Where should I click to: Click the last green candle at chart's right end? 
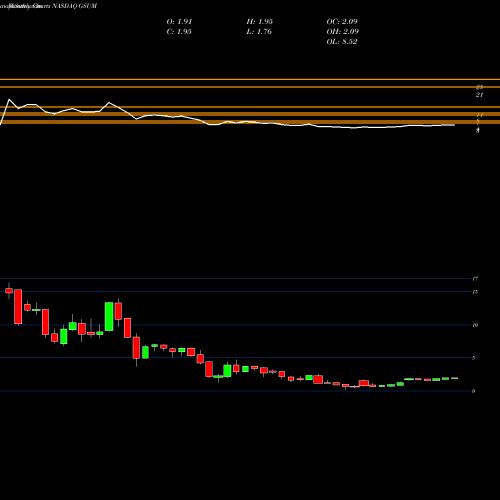[455, 378]
